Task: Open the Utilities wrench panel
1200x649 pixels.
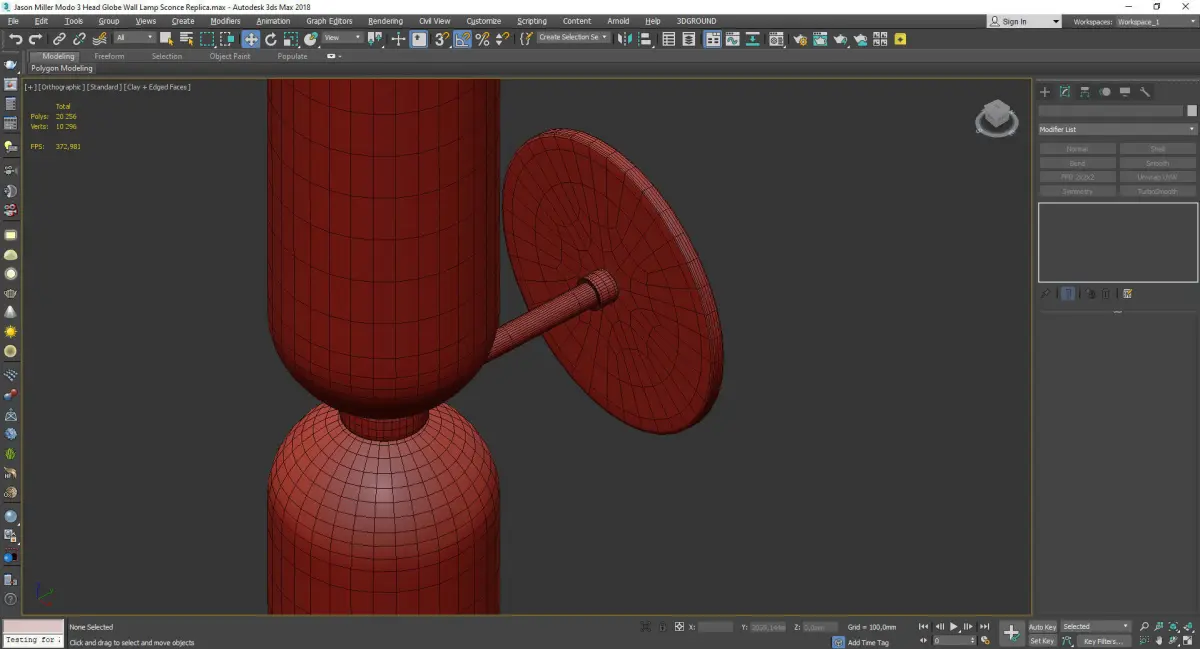Action: pyautogui.click(x=1145, y=92)
